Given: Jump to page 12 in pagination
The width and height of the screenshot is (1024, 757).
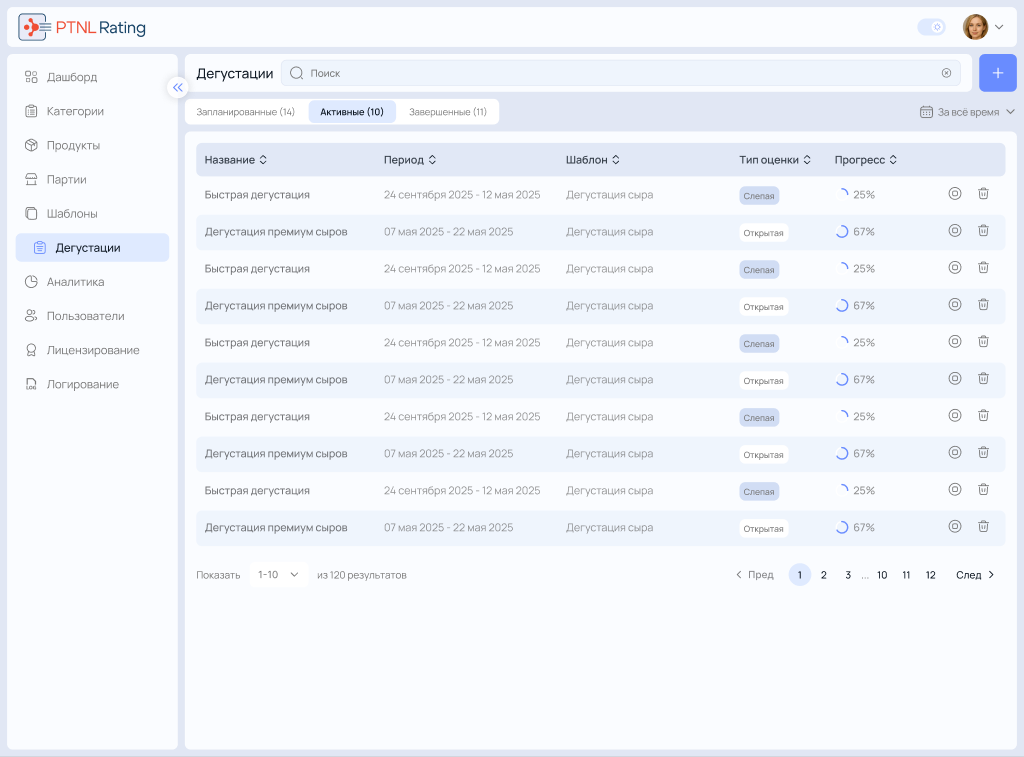Looking at the screenshot, I should pyautogui.click(x=931, y=575).
